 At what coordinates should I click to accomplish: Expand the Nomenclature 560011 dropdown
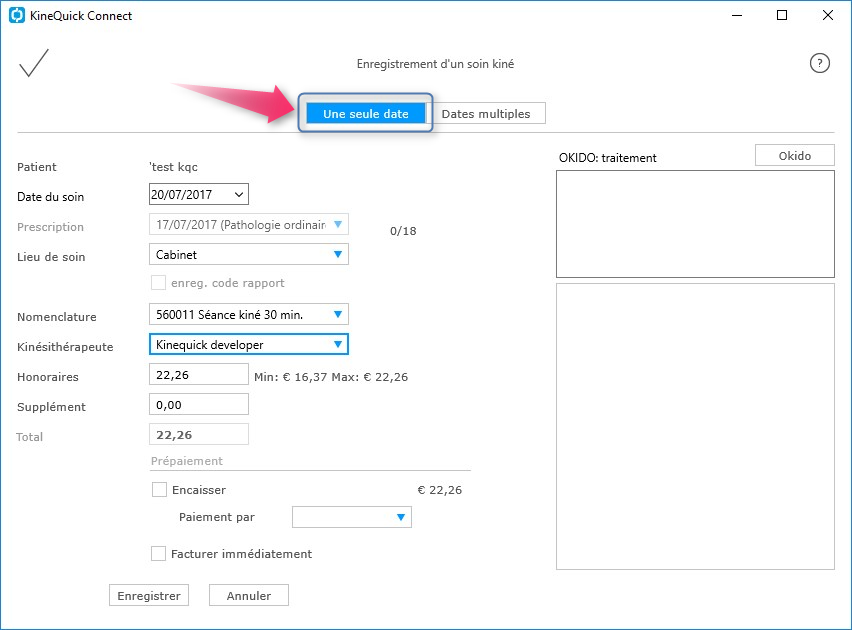click(x=249, y=314)
